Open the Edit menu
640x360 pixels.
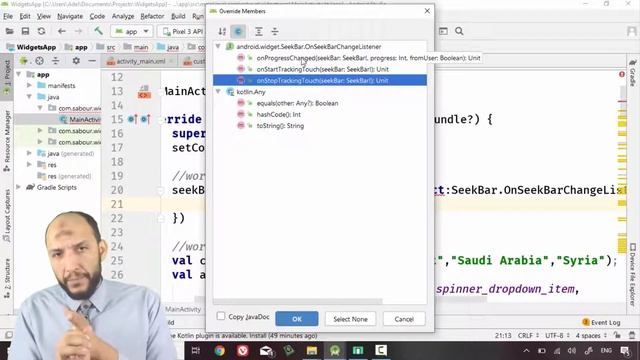pos(25,16)
